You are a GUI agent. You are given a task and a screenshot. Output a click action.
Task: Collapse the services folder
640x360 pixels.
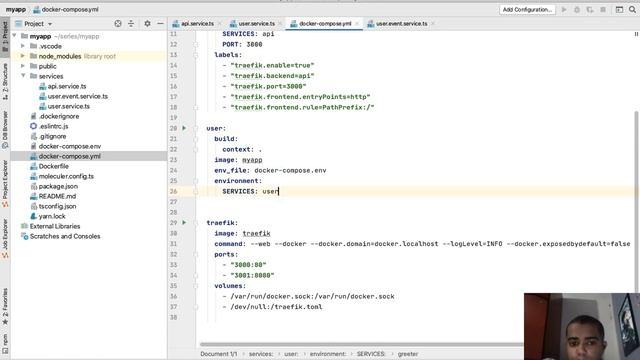pyautogui.click(x=23, y=76)
